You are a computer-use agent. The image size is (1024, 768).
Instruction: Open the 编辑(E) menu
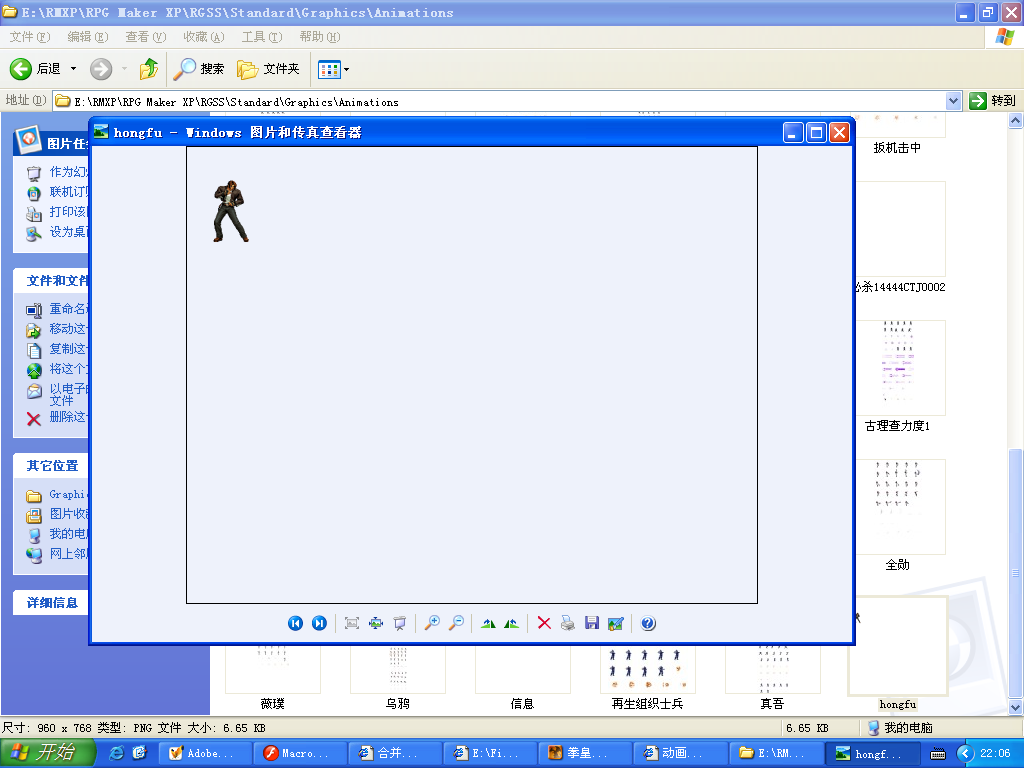coord(88,37)
